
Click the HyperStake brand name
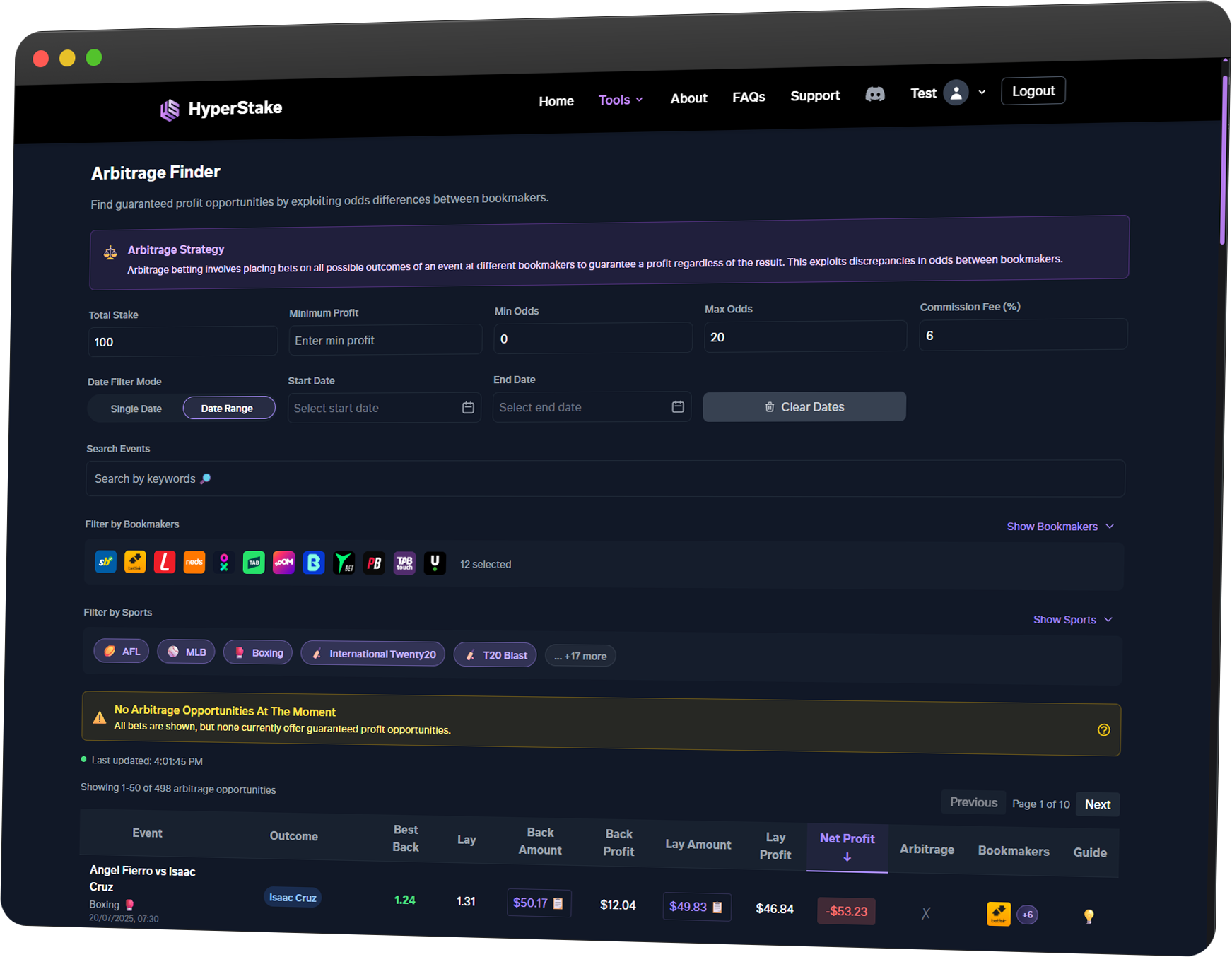[x=235, y=108]
